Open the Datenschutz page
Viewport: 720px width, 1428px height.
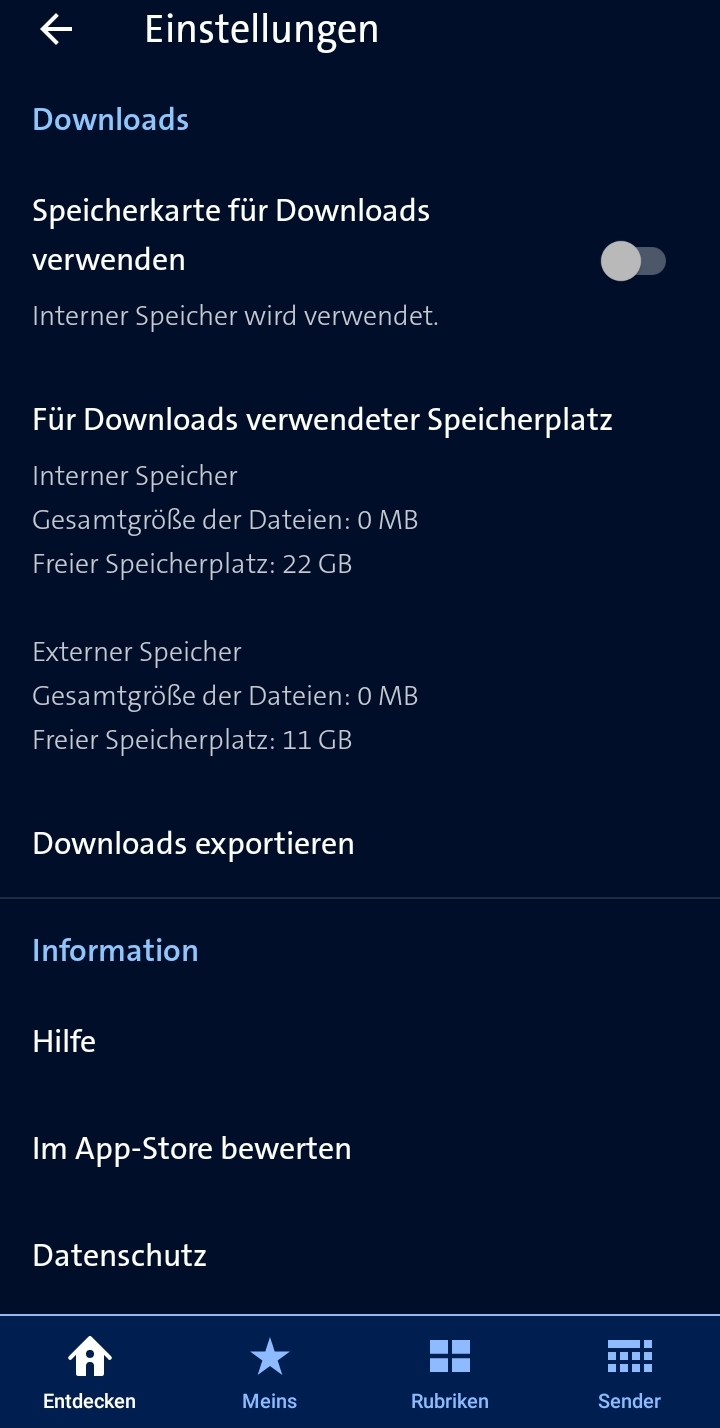pos(360,1255)
